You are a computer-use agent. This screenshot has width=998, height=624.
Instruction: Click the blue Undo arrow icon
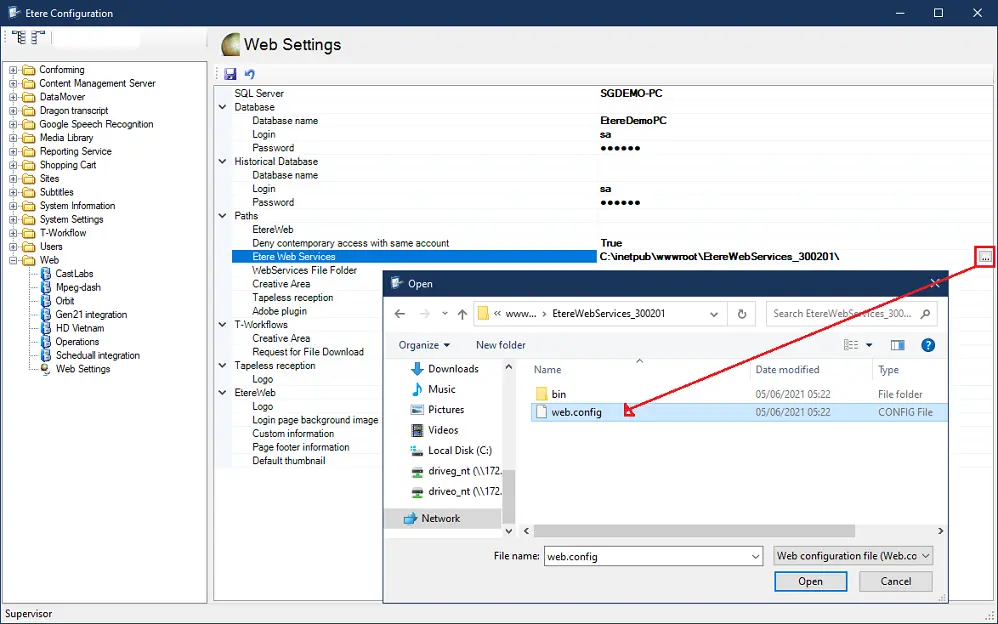[250, 74]
